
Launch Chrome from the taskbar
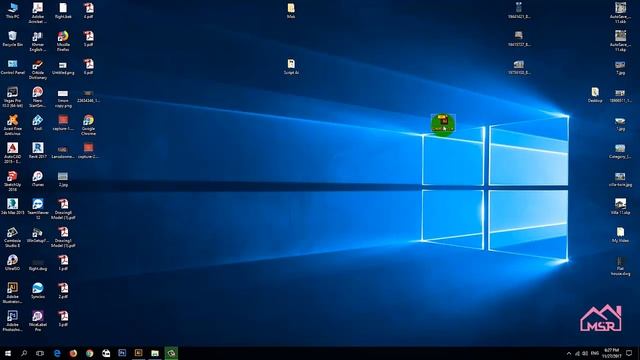click(89, 353)
